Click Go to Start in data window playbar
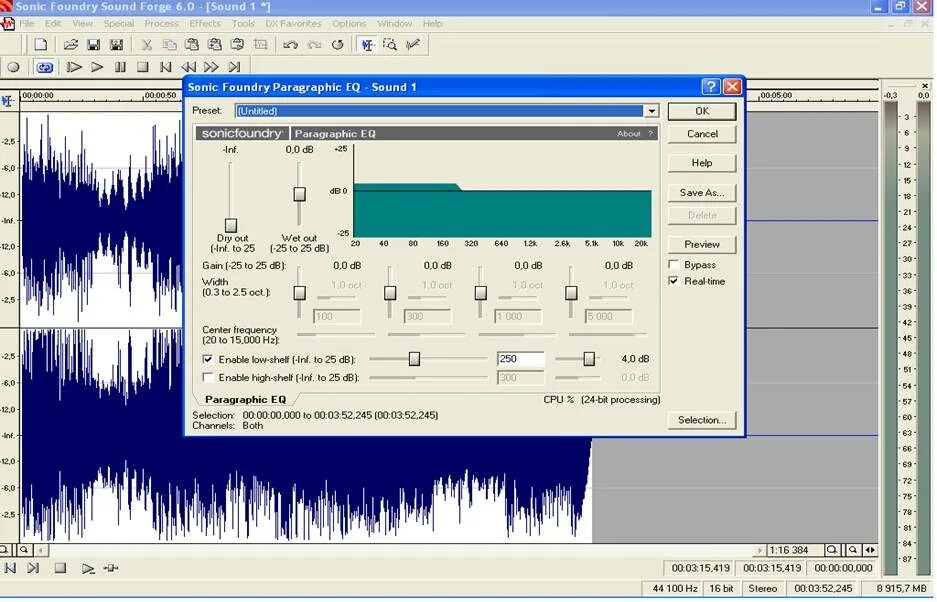Screen dimensions: 937x602 click(10, 569)
